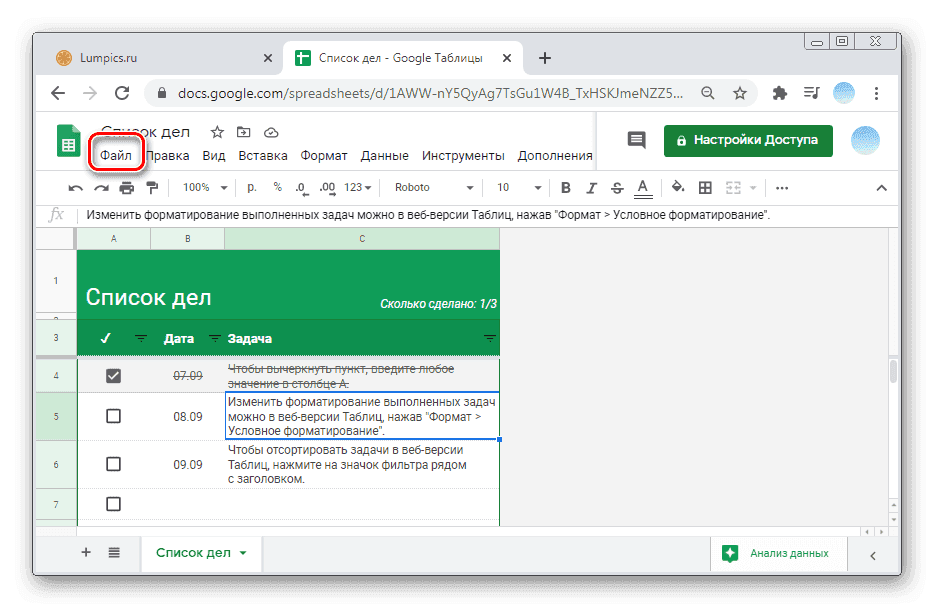Tick the checkbox in the 09.09 row
Viewport: 934px width, 608px height.
113,464
